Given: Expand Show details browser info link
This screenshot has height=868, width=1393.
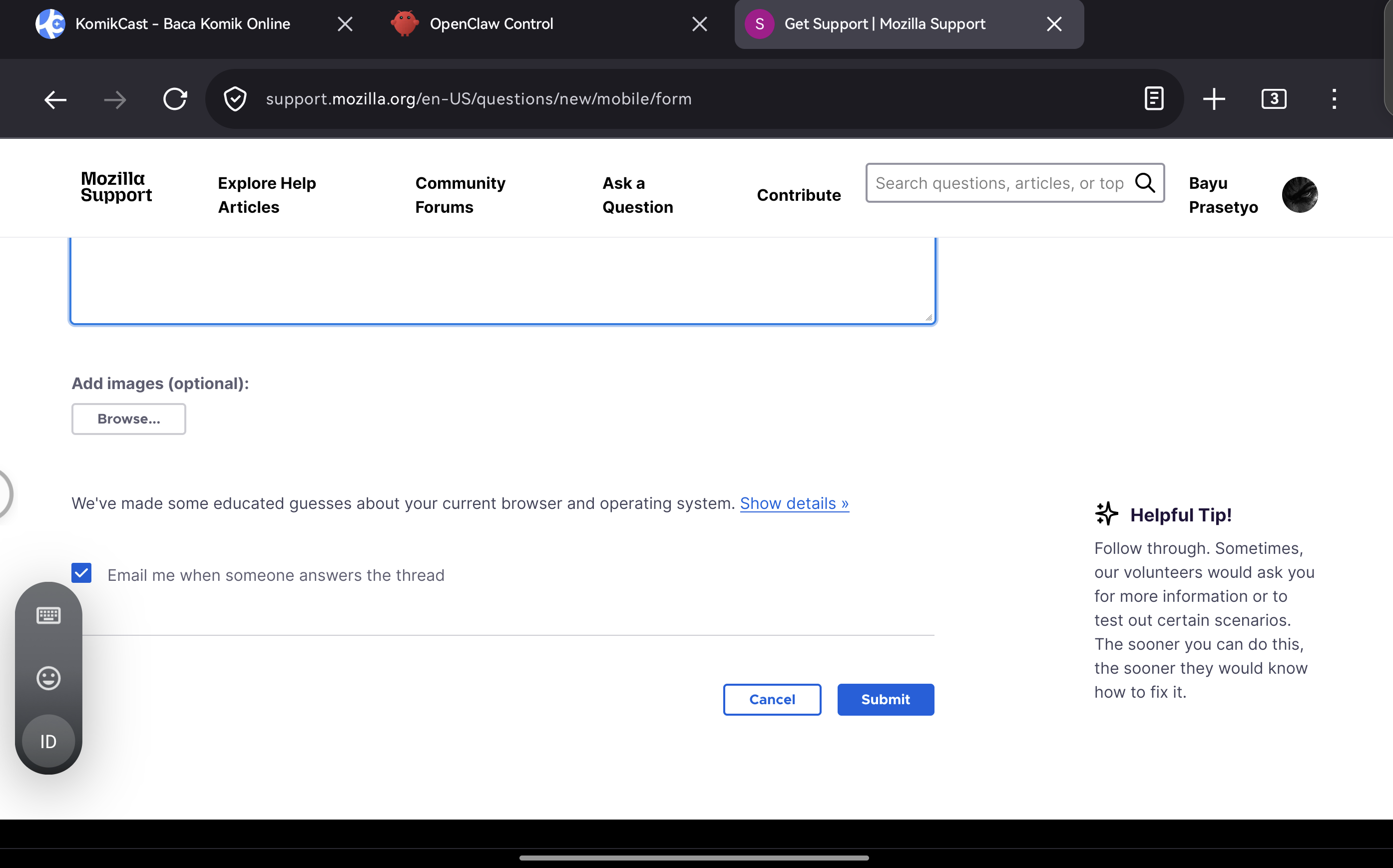Looking at the screenshot, I should point(794,503).
